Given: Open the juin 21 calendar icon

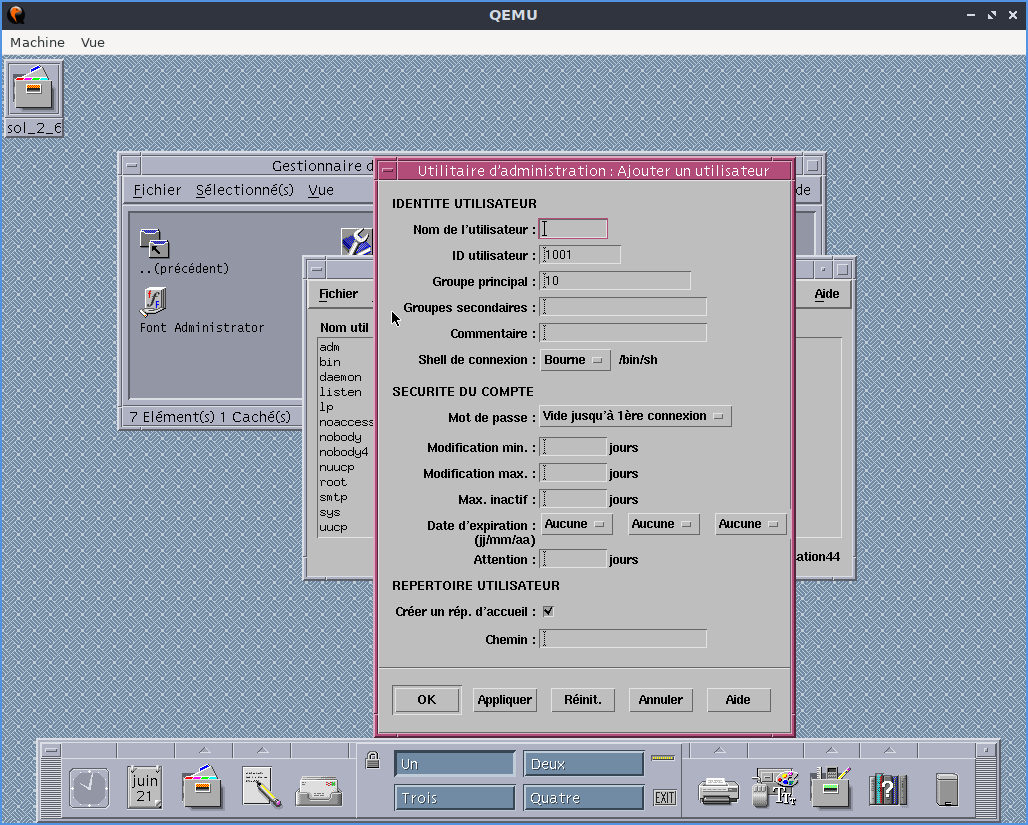Looking at the screenshot, I should coord(144,787).
